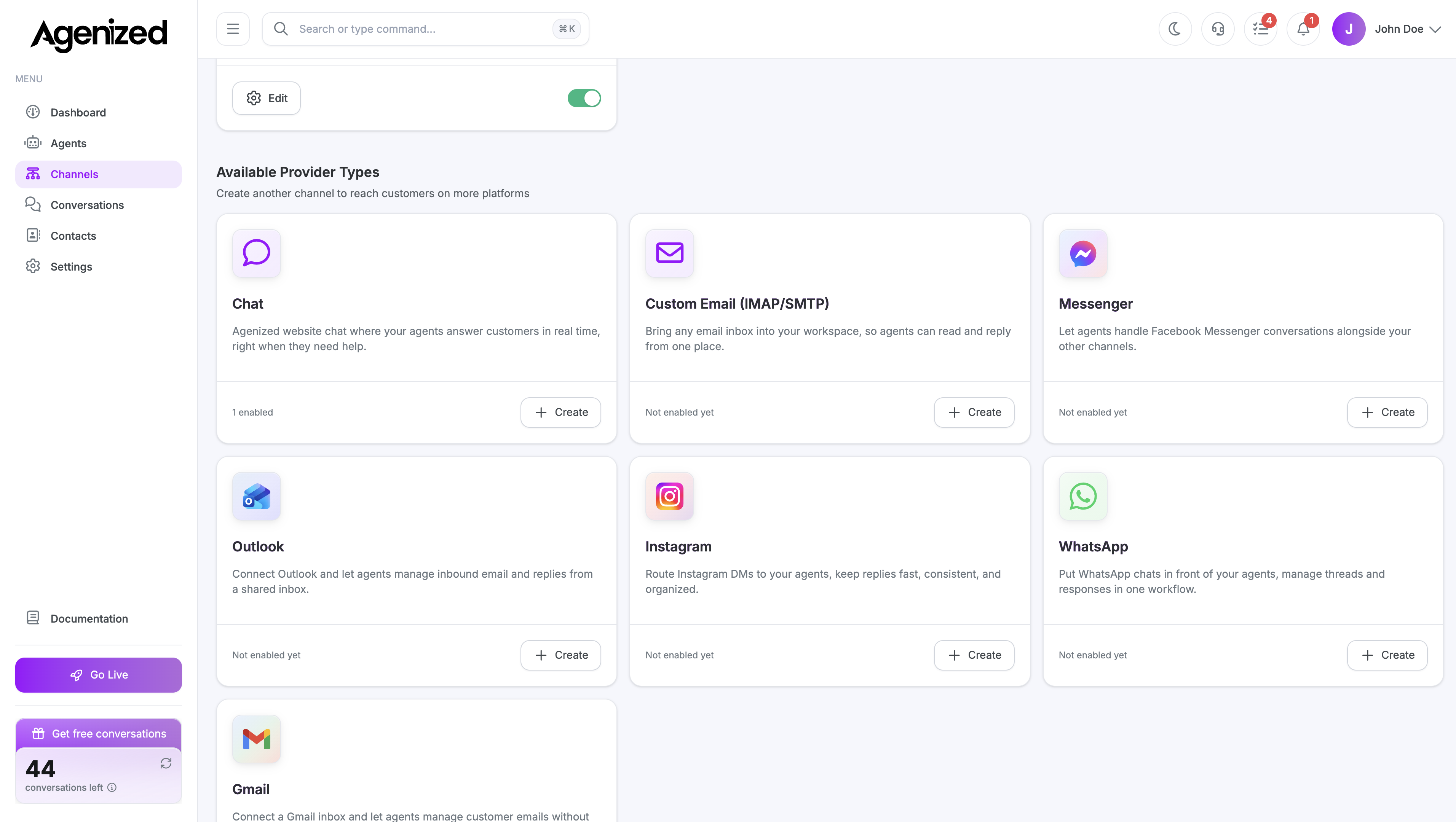Screen dimensions: 1456x822
Task: Open Contacts using the address book icon
Action: (32, 236)
